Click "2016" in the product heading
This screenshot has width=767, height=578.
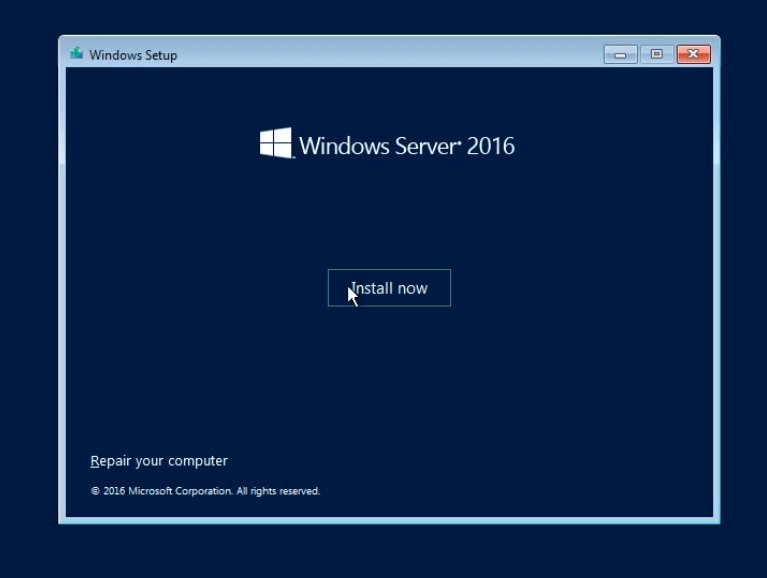(x=490, y=146)
